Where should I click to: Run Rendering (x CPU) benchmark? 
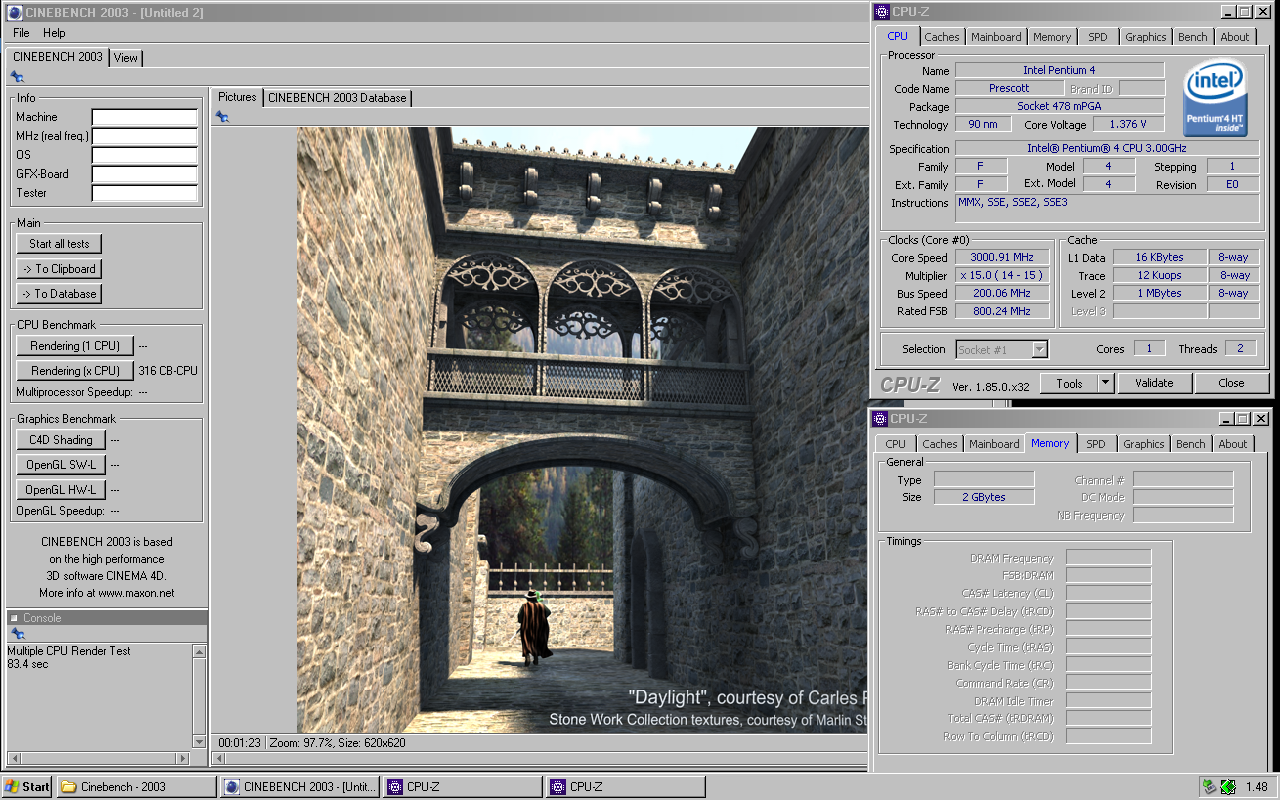point(75,371)
